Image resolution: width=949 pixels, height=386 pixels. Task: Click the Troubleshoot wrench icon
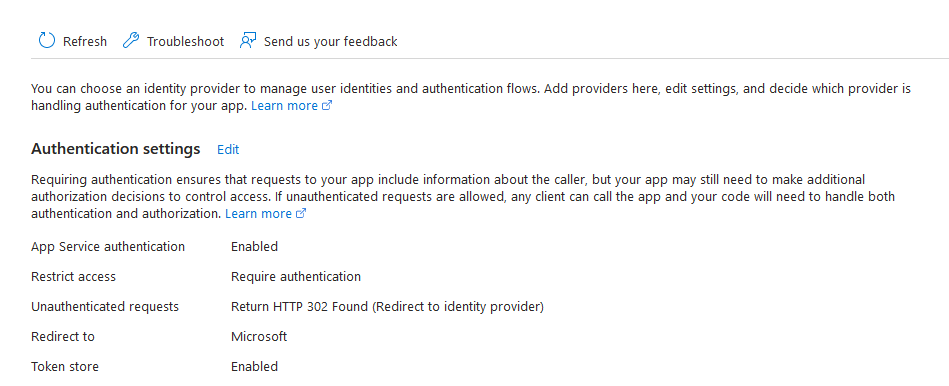click(130, 41)
